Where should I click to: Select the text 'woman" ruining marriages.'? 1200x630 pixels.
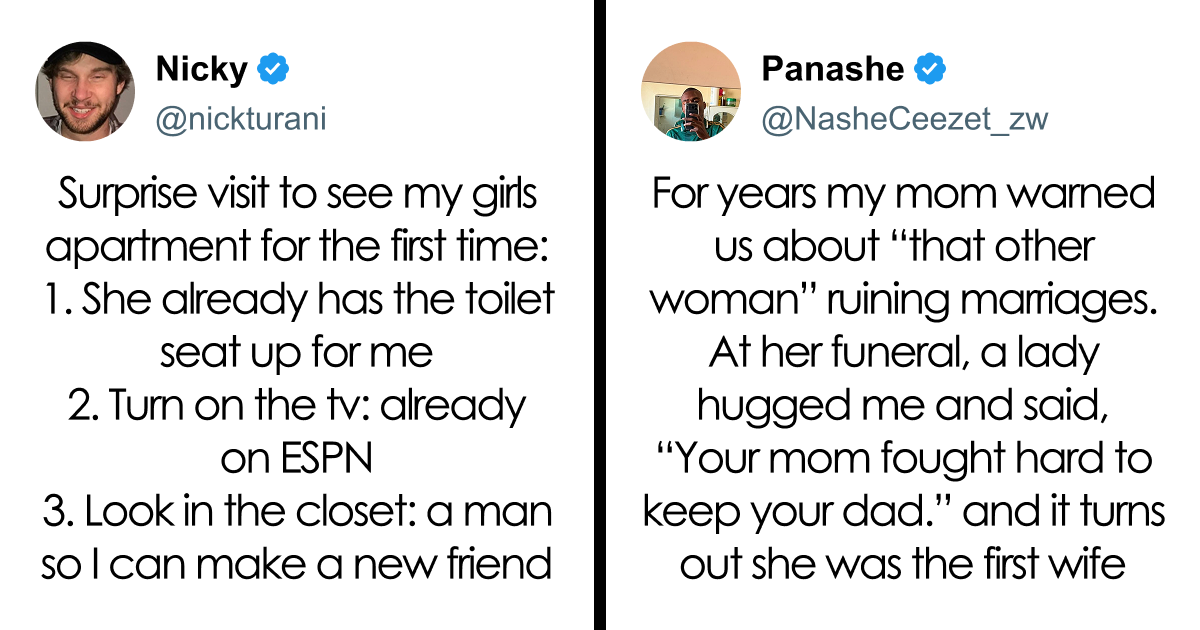[x=903, y=300]
